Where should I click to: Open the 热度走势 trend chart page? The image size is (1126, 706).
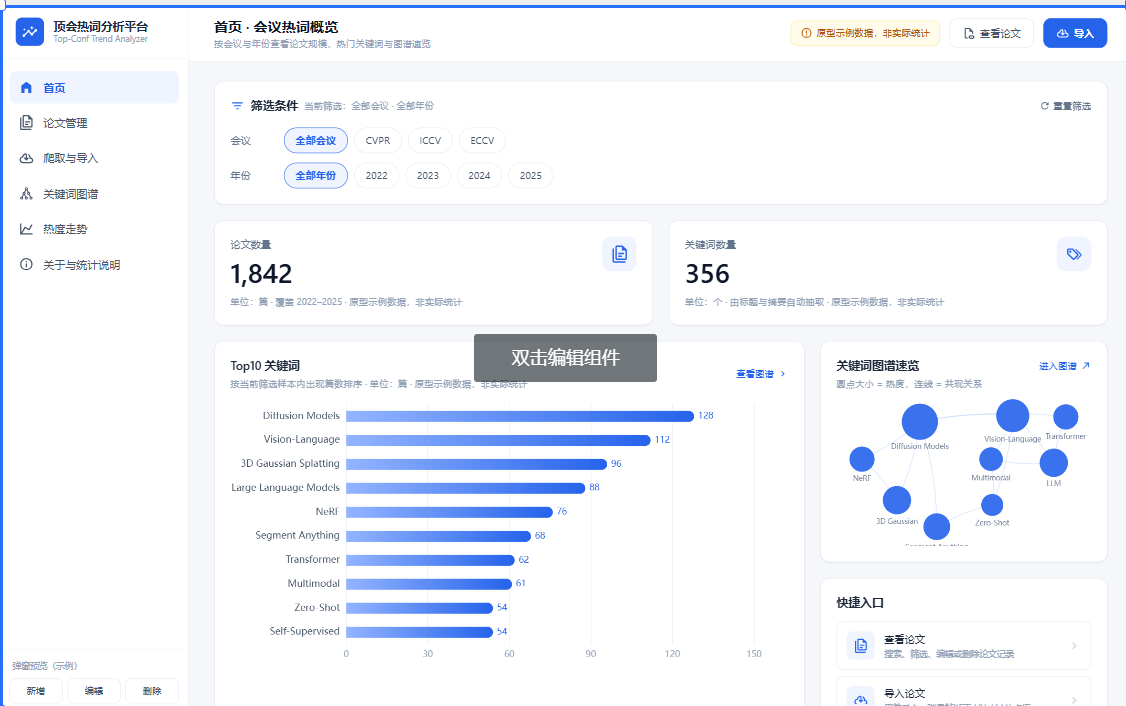point(94,229)
